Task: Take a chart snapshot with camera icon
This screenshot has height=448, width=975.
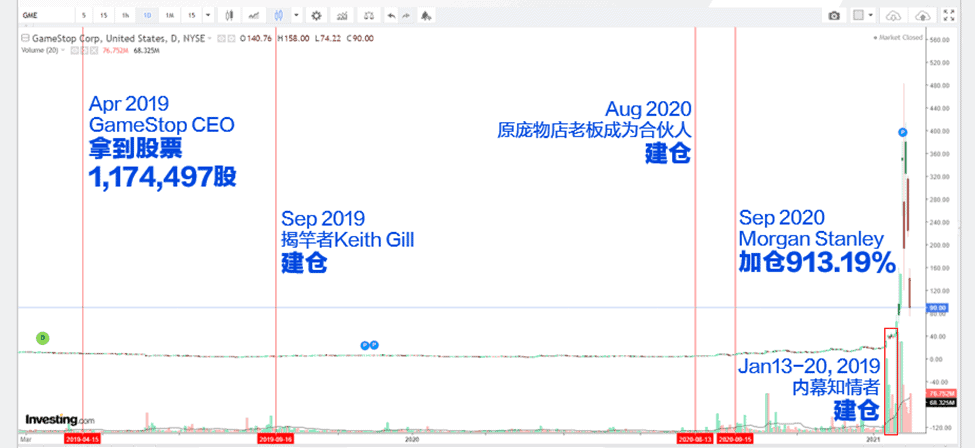Action: coord(834,15)
